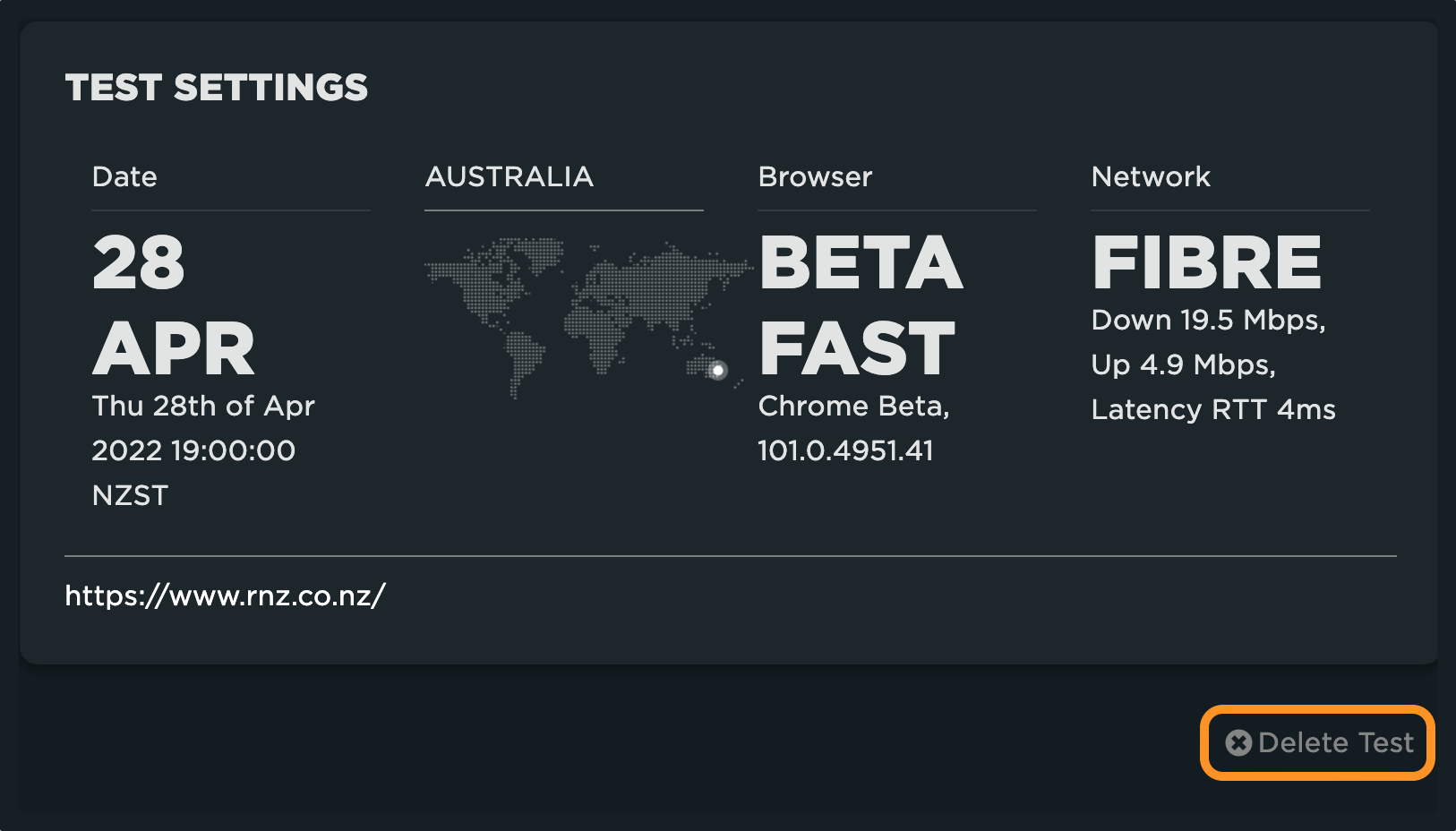Click the large FAST heading
This screenshot has height=831, width=1456.
click(857, 349)
